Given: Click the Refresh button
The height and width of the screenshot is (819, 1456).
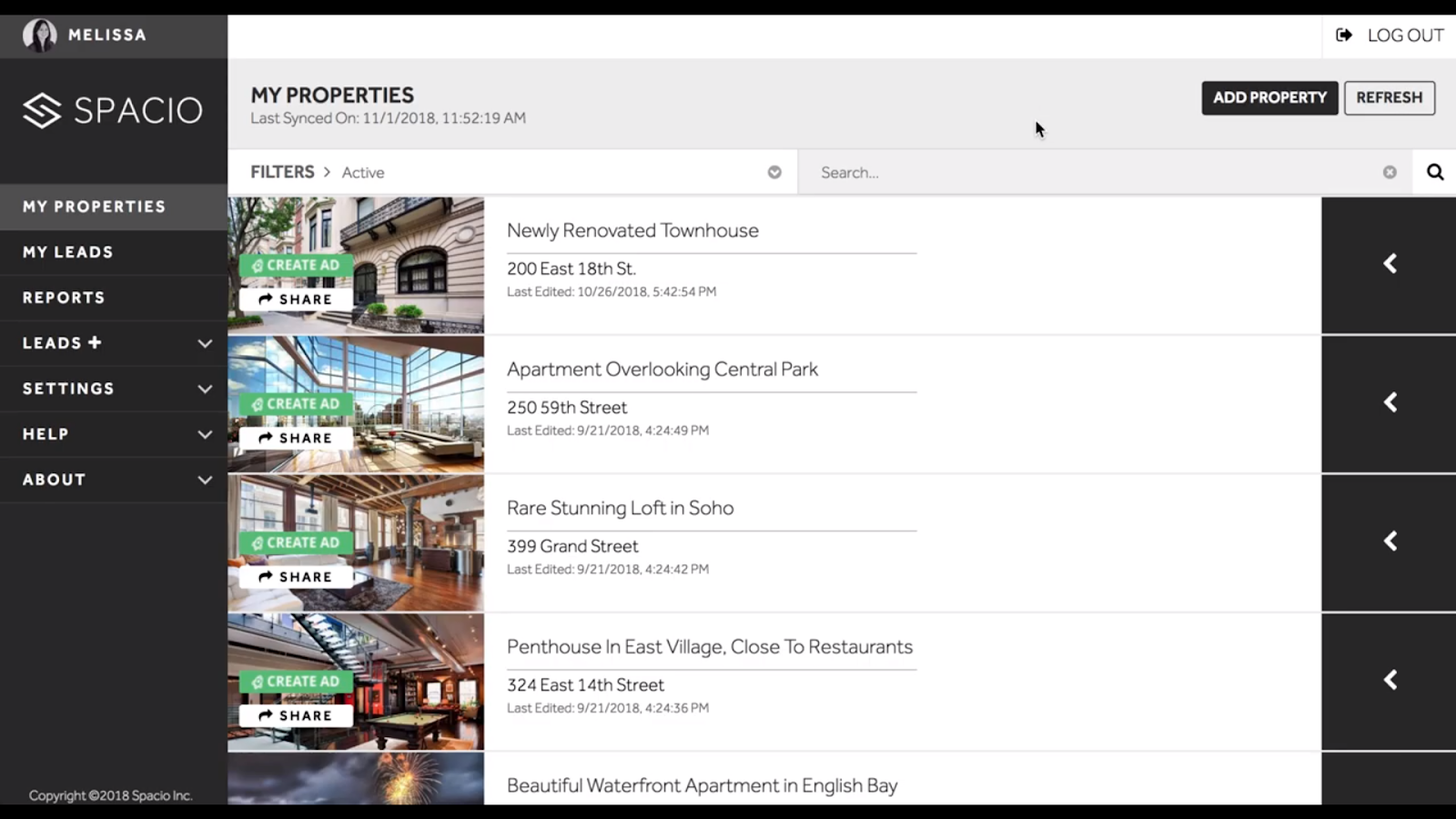Looking at the screenshot, I should coord(1389,97).
